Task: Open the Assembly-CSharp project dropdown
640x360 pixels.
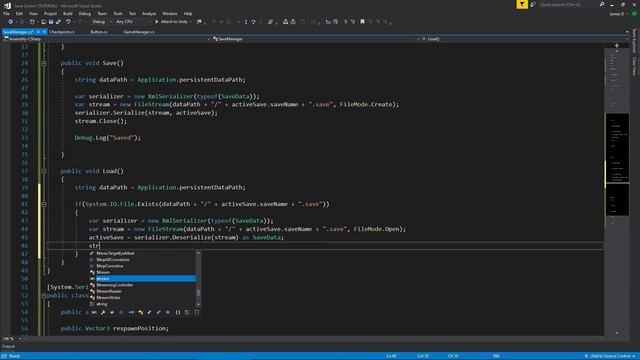Action: 106,39
